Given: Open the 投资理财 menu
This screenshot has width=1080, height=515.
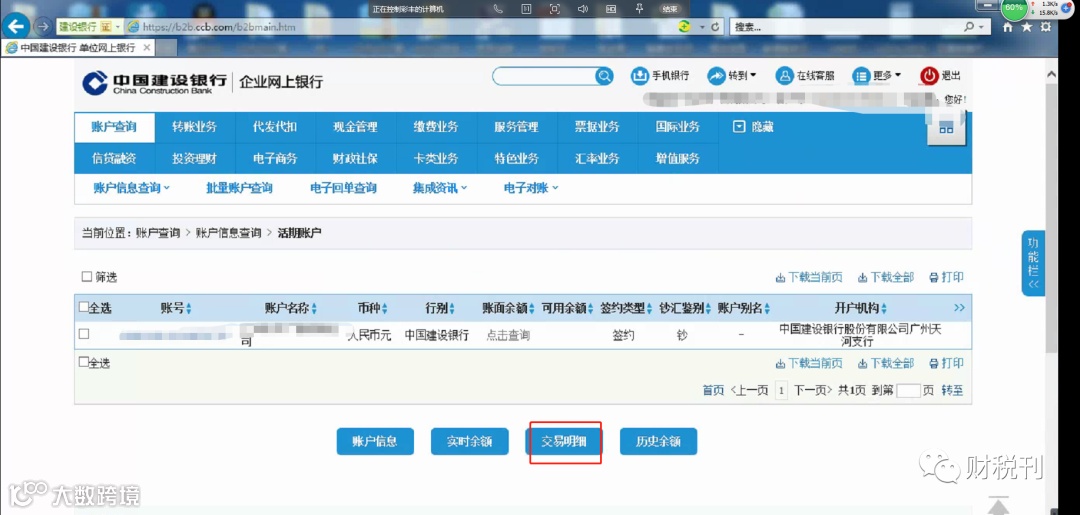Looking at the screenshot, I should (x=195, y=159).
